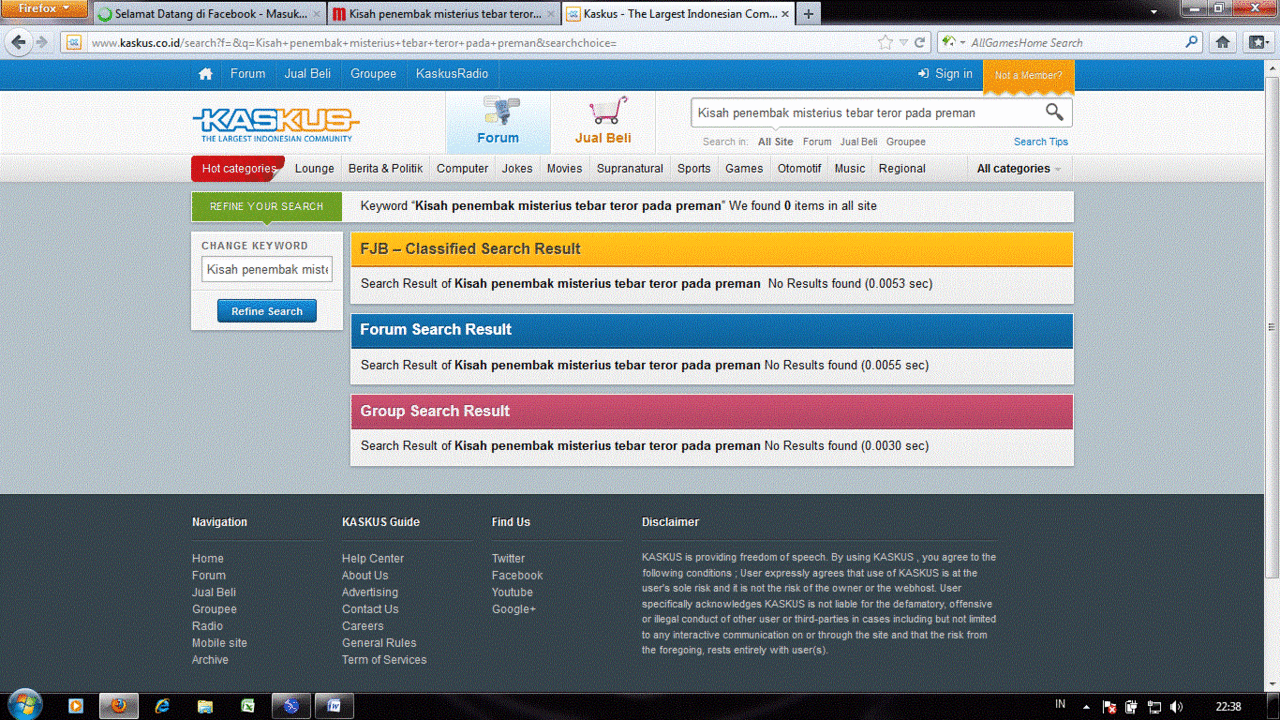Screen dimensions: 1280x720
Task: Click the site identity icon in address bar
Action: 72,42
